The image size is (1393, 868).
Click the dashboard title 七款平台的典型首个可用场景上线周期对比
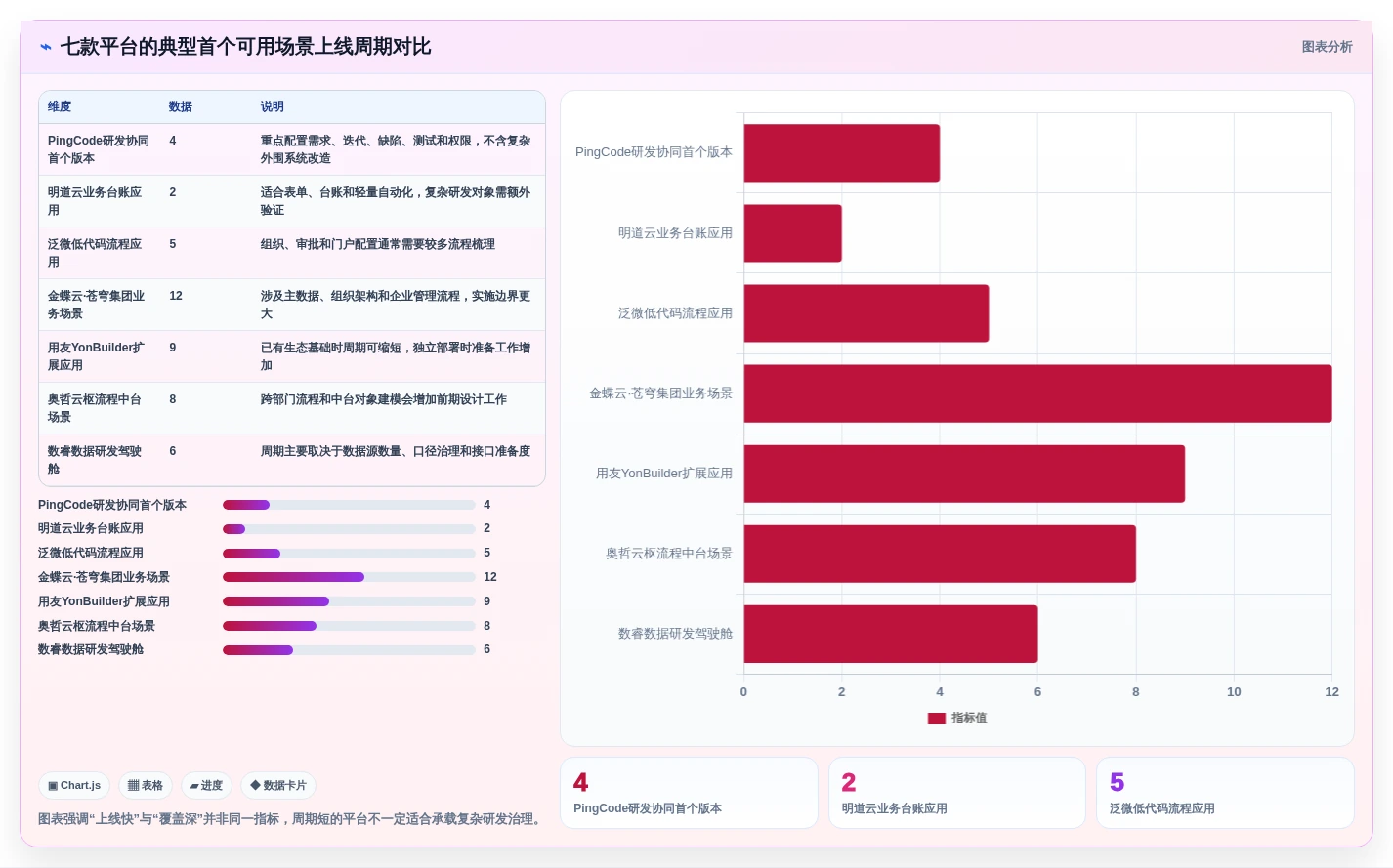[245, 47]
